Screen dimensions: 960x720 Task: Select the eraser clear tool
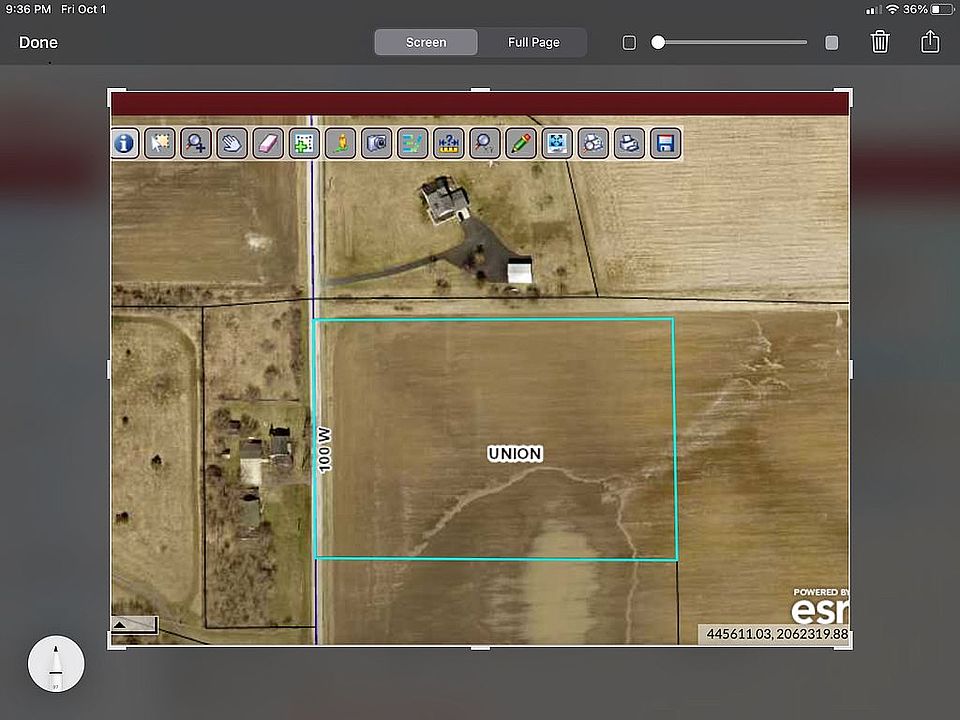[268, 143]
